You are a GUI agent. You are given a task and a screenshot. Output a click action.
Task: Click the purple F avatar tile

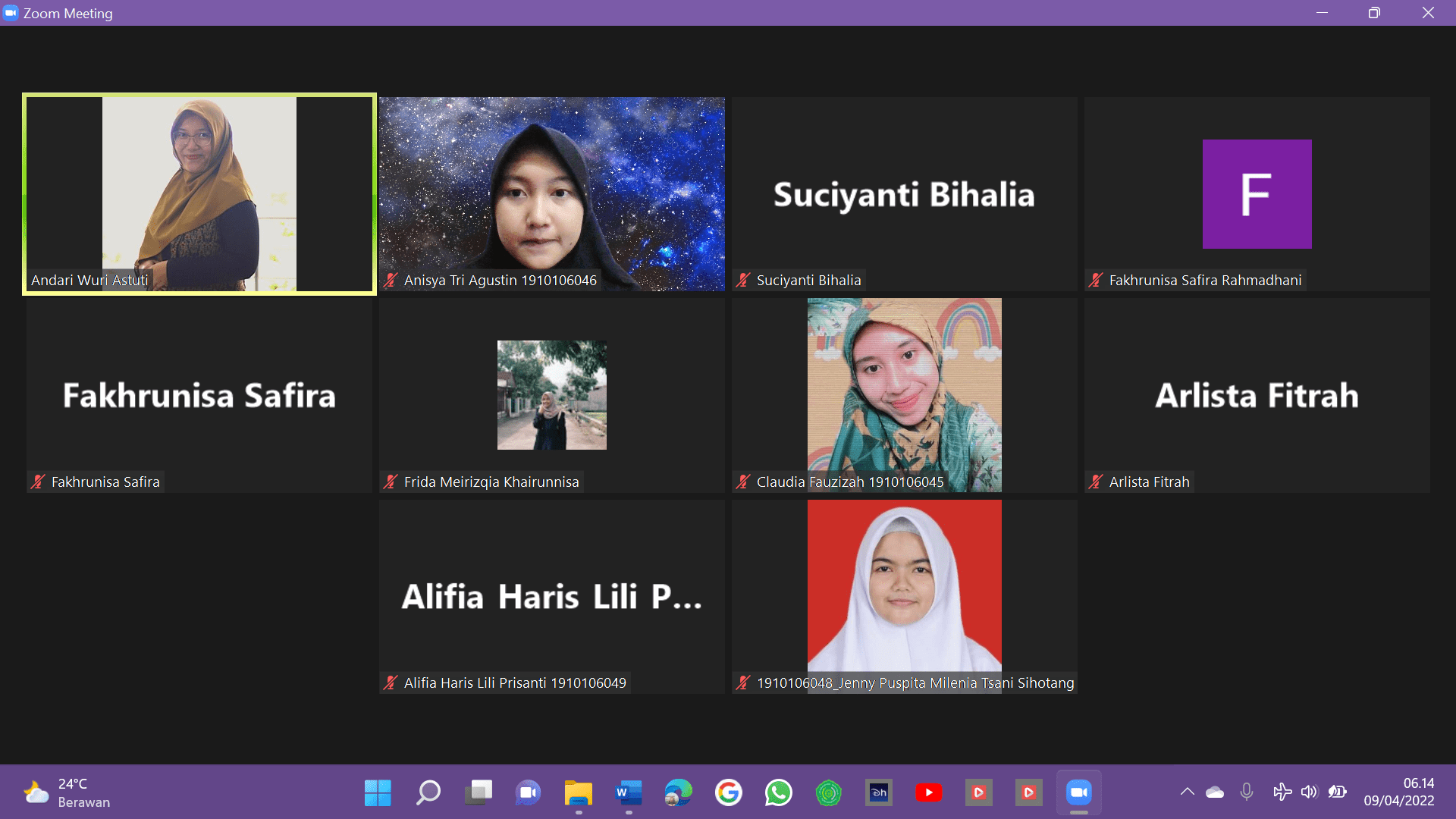(1257, 194)
